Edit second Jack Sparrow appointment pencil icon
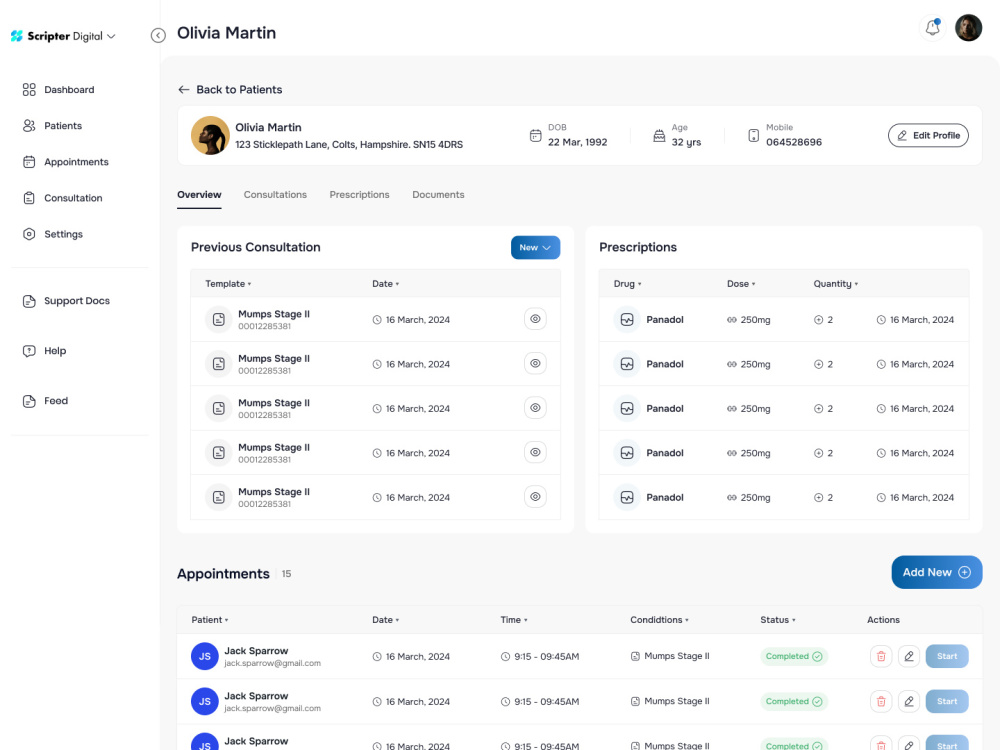Screen dimensions: 1000x750 click(909, 702)
